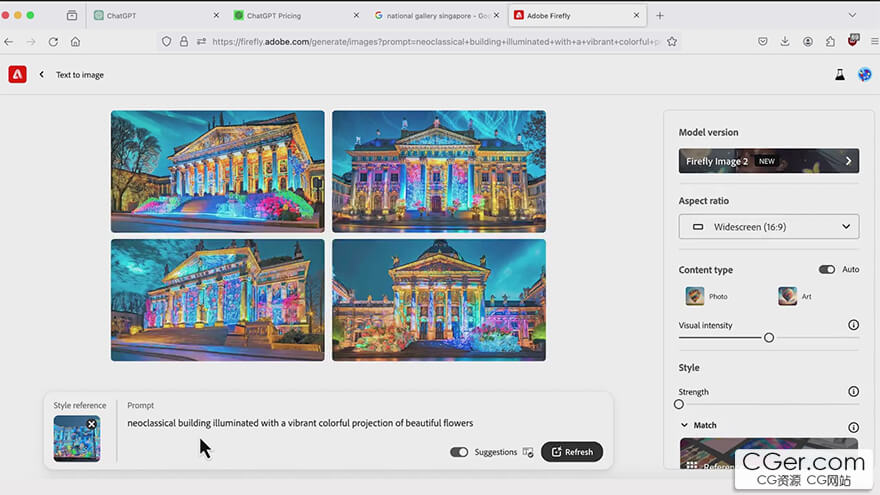Click the Refresh generate button
This screenshot has width=880, height=495.
[x=572, y=452]
